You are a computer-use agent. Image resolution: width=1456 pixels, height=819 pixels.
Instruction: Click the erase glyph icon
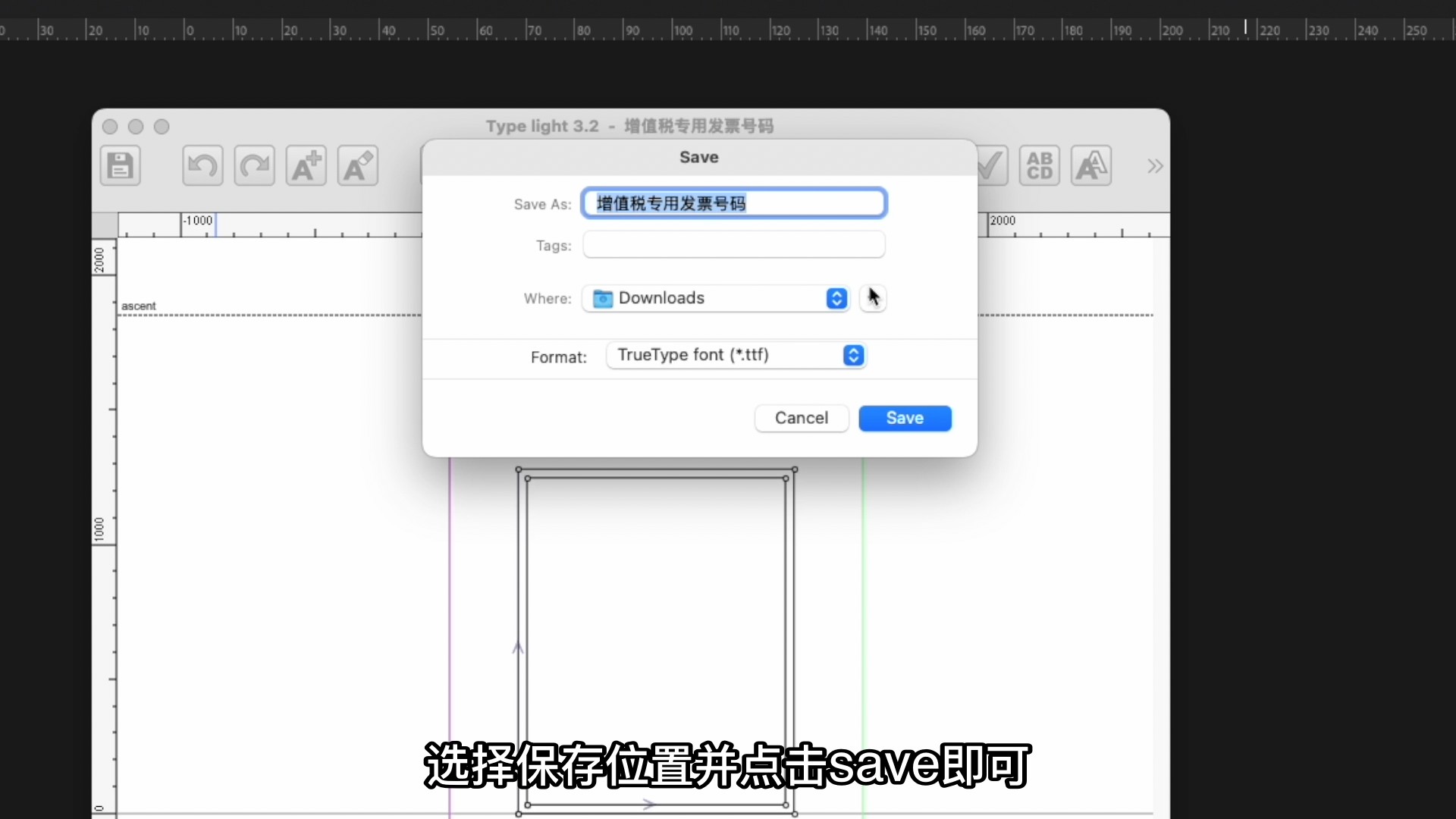point(357,165)
